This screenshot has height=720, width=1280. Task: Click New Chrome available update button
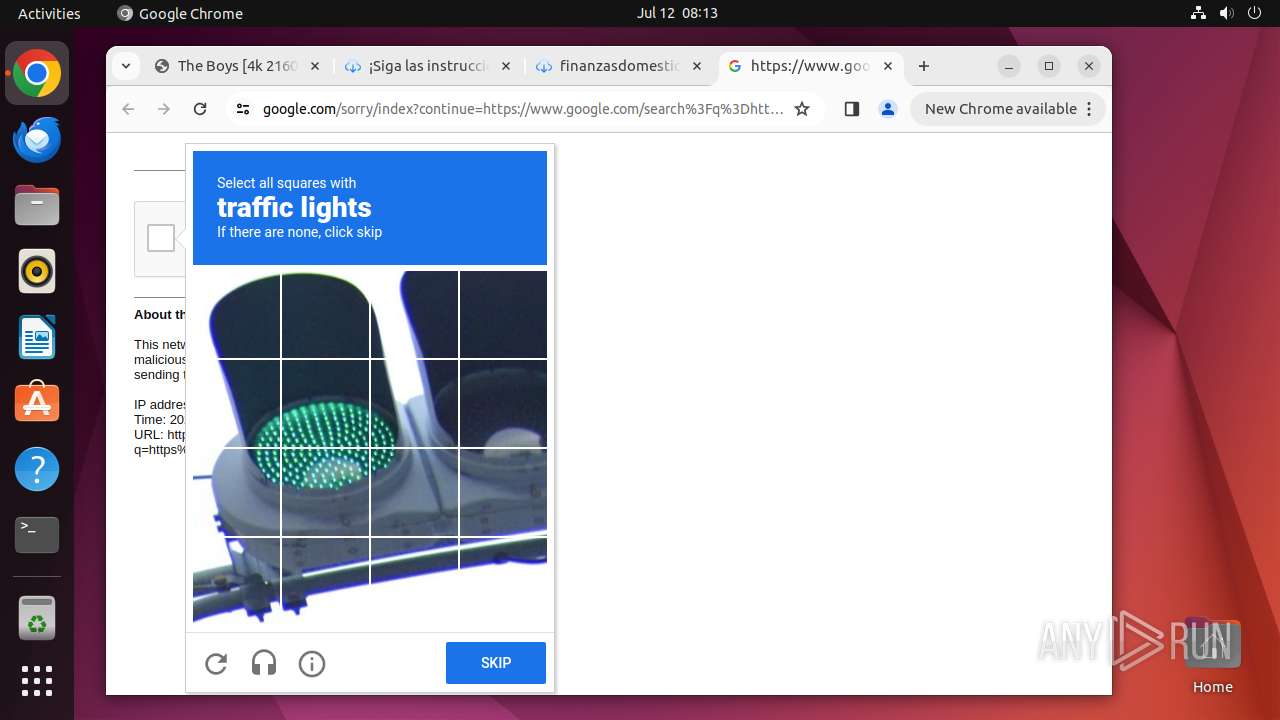click(1008, 109)
